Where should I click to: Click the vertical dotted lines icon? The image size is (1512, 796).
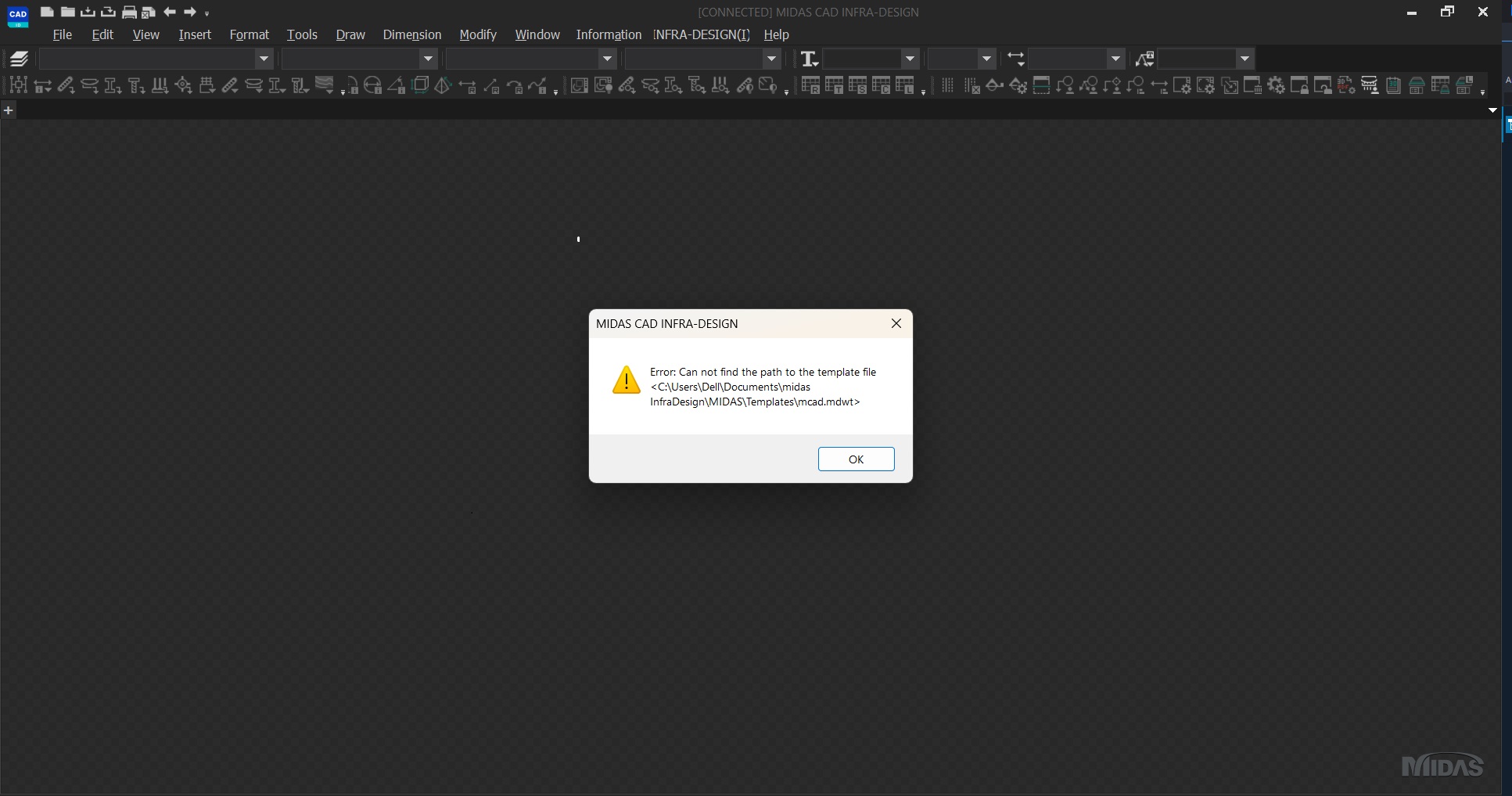pos(947,85)
